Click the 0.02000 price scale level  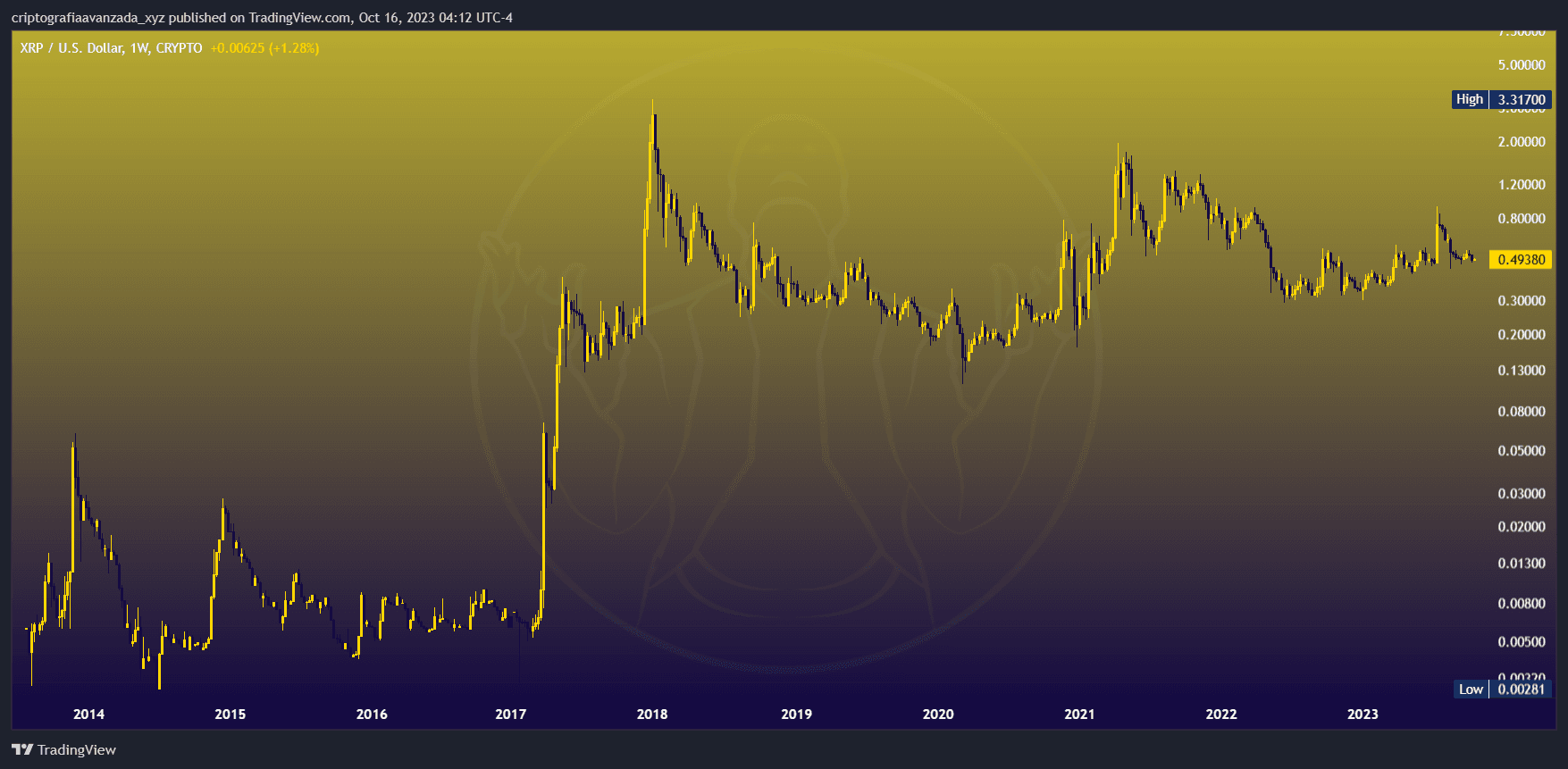click(1522, 527)
